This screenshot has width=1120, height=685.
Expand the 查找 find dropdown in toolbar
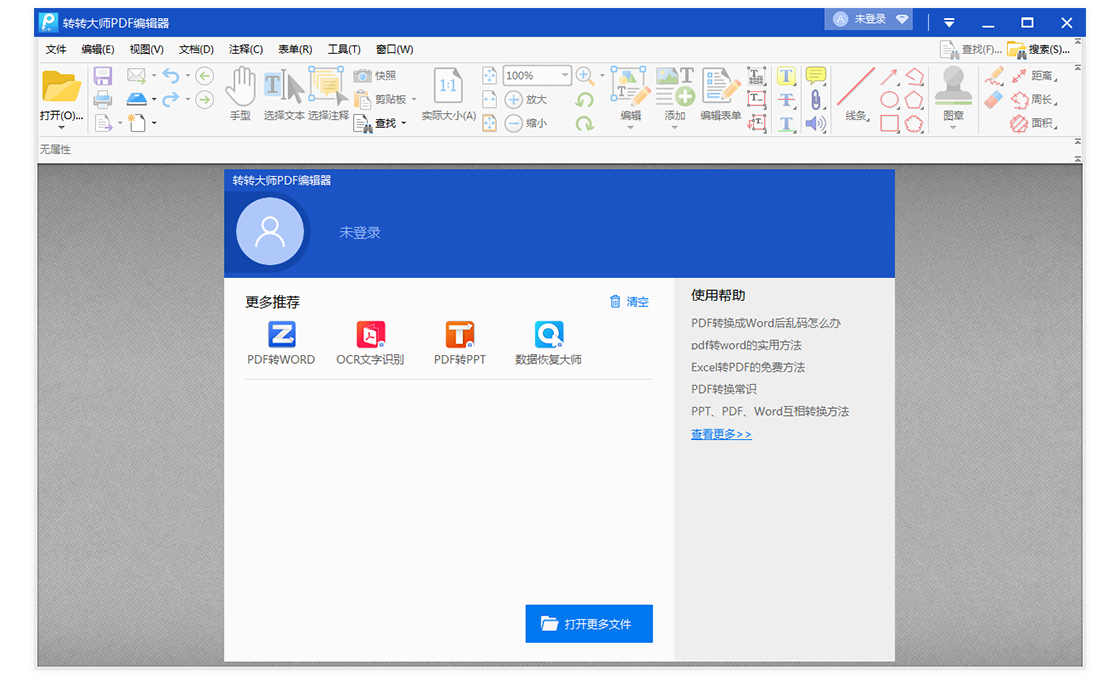click(x=404, y=124)
